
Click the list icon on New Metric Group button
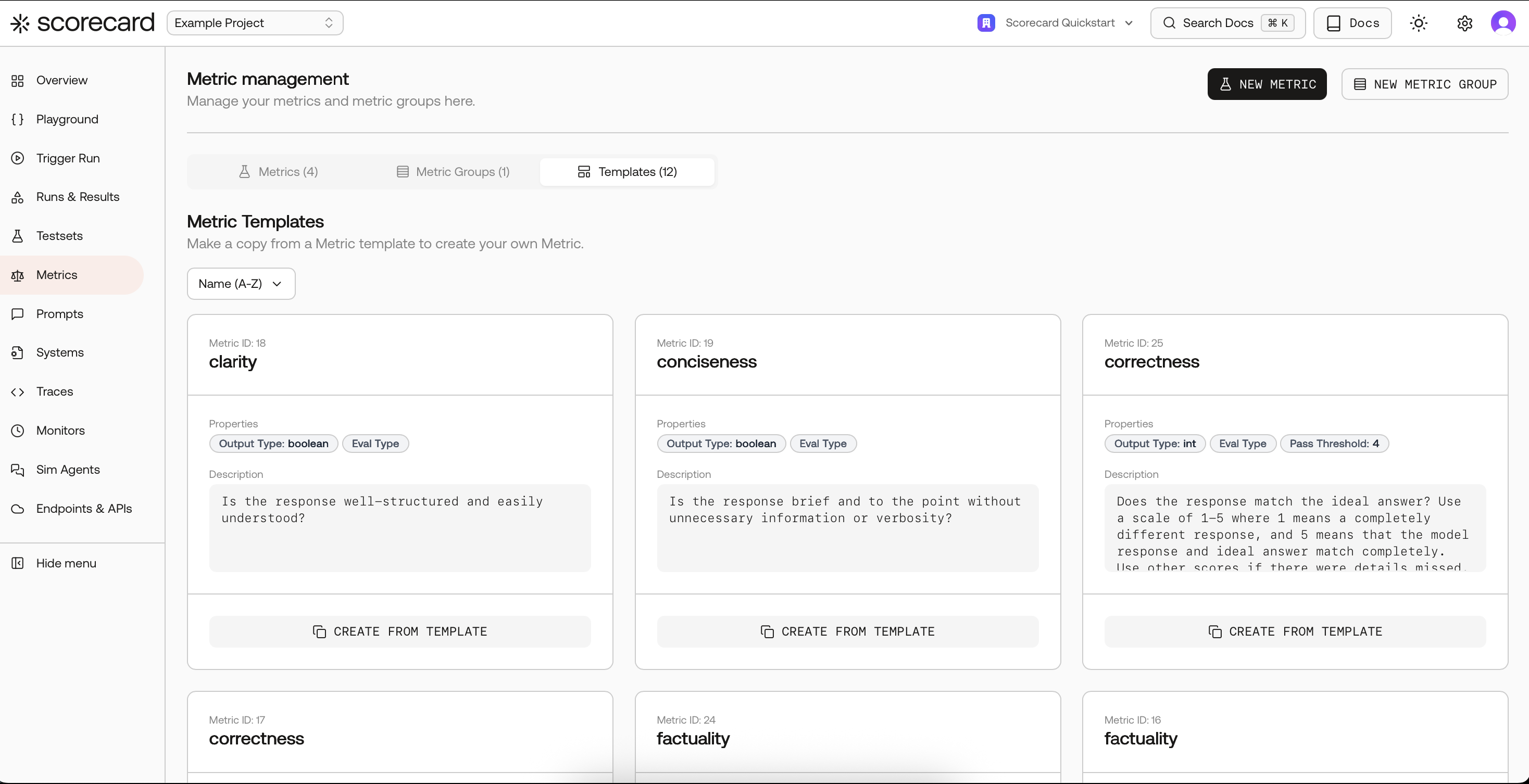click(x=1360, y=84)
